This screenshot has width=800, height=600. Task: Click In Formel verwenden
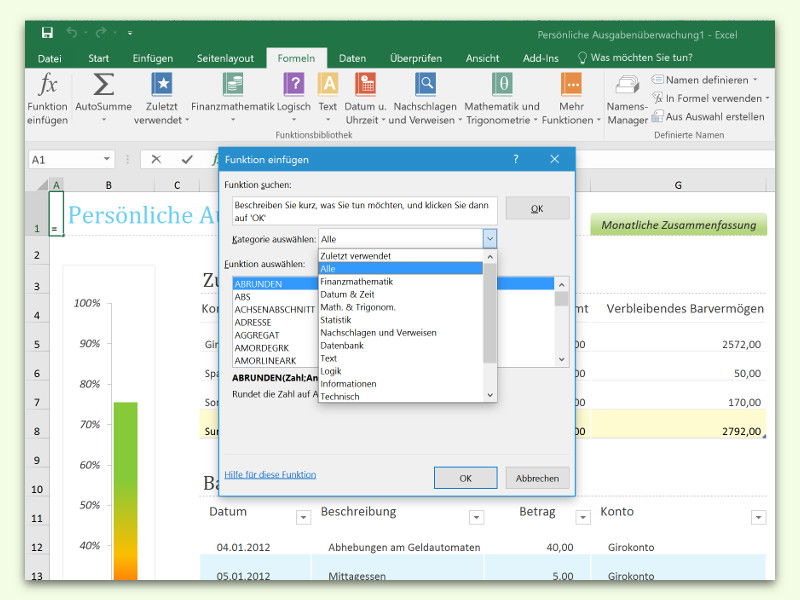[711, 98]
